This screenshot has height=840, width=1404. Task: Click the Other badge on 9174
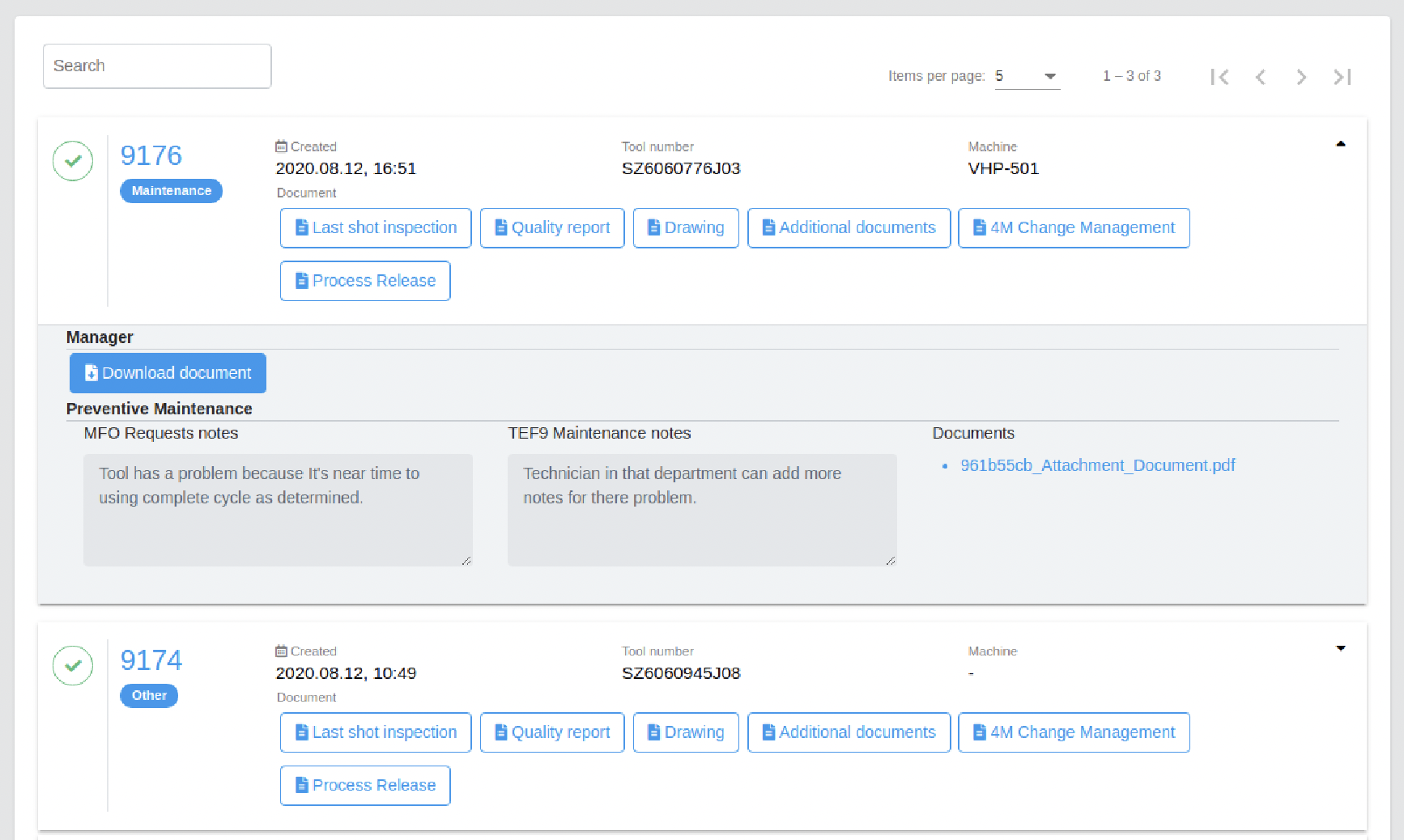pos(149,696)
